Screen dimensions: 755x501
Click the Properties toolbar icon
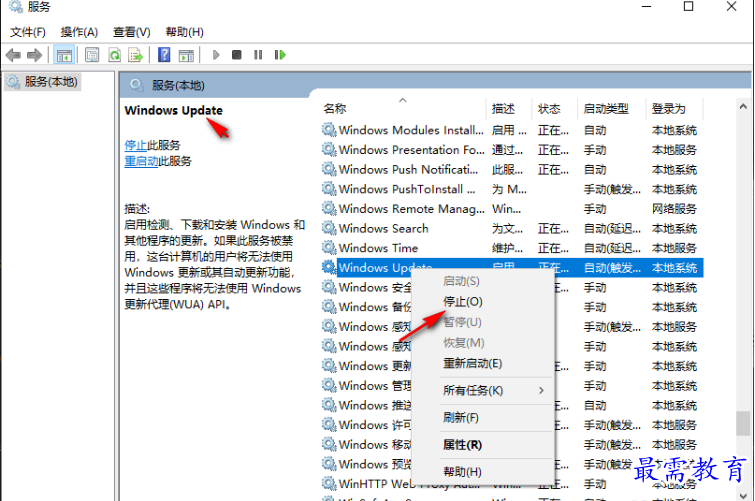click(92, 55)
